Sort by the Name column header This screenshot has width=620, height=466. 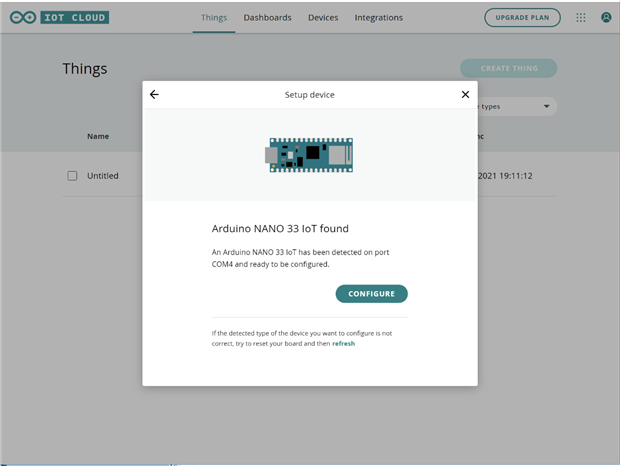point(98,136)
